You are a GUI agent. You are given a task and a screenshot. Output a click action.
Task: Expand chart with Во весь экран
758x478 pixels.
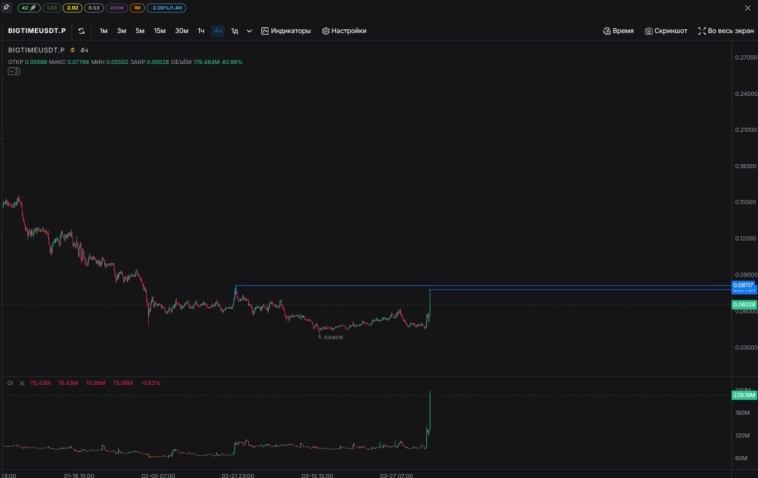click(x=726, y=31)
